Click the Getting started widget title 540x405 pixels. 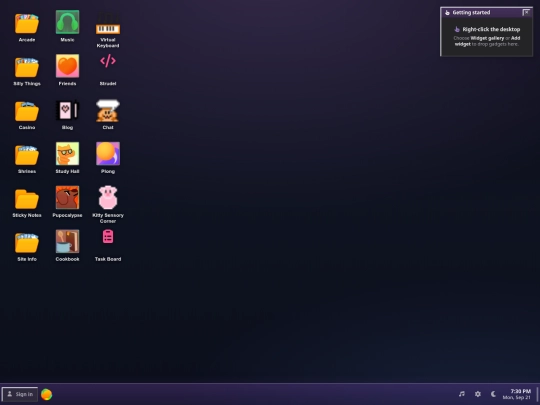[471, 12]
